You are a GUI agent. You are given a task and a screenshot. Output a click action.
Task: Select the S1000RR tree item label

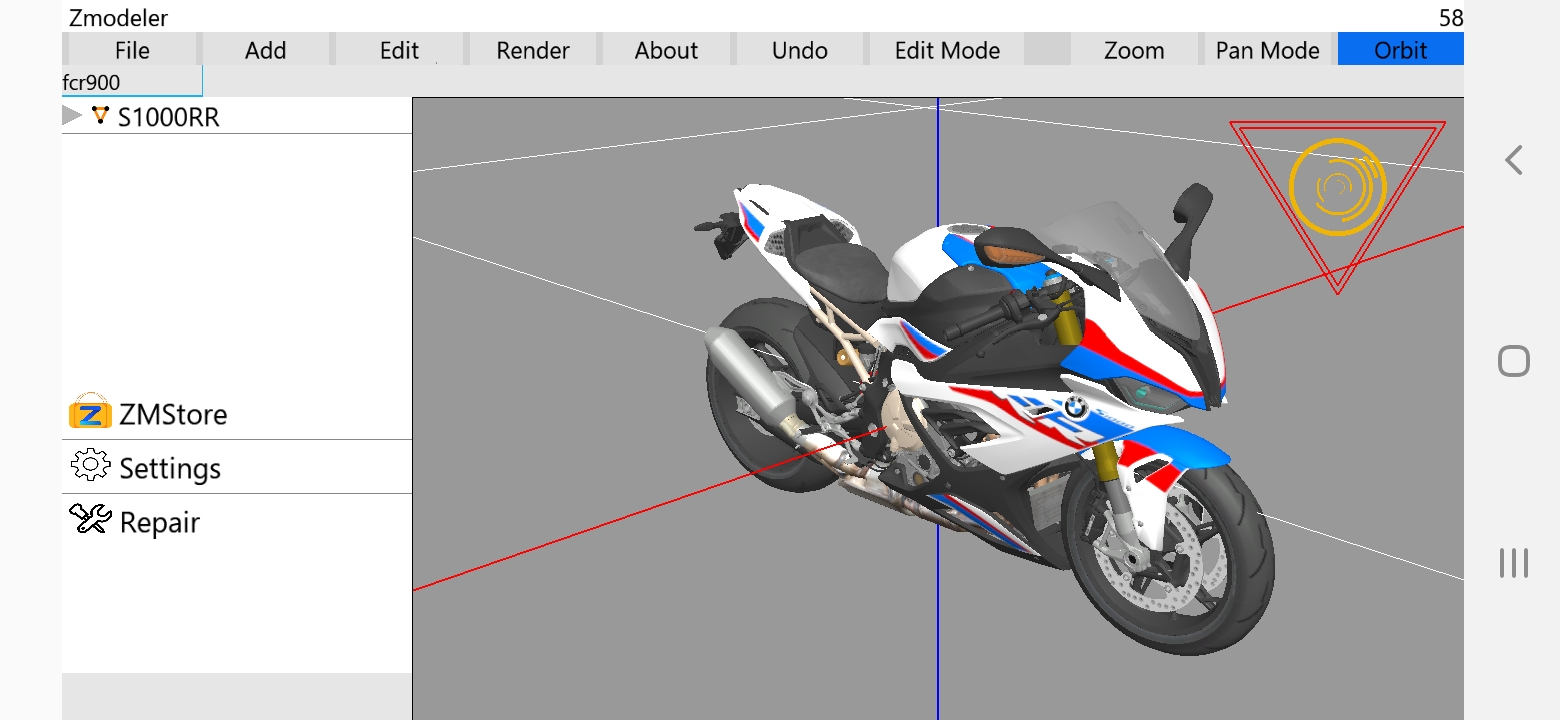pos(168,117)
